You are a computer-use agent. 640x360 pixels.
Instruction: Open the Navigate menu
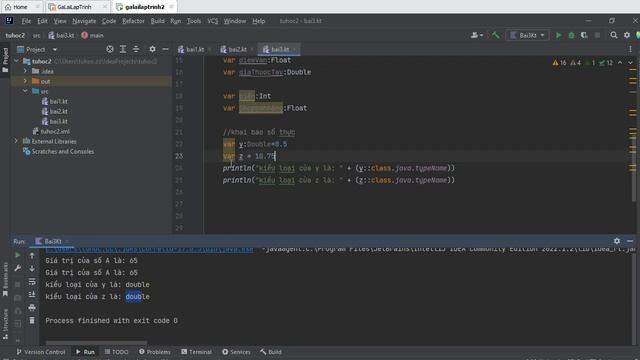tap(84, 21)
